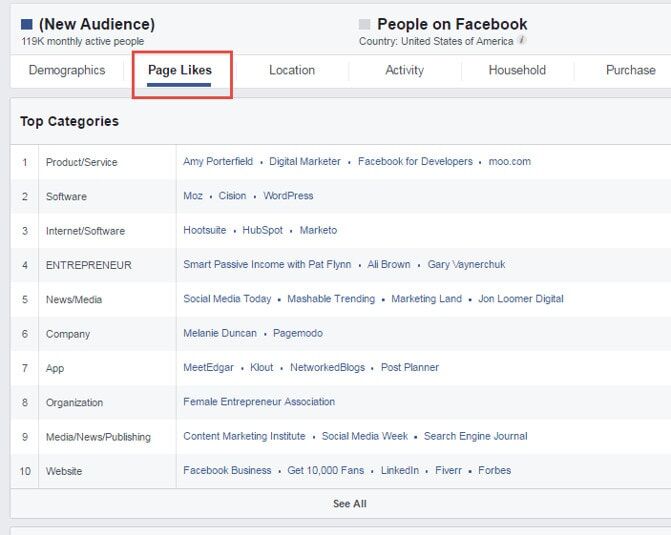671x535 pixels.
Task: Click See All under Top Categories
Action: 350,504
